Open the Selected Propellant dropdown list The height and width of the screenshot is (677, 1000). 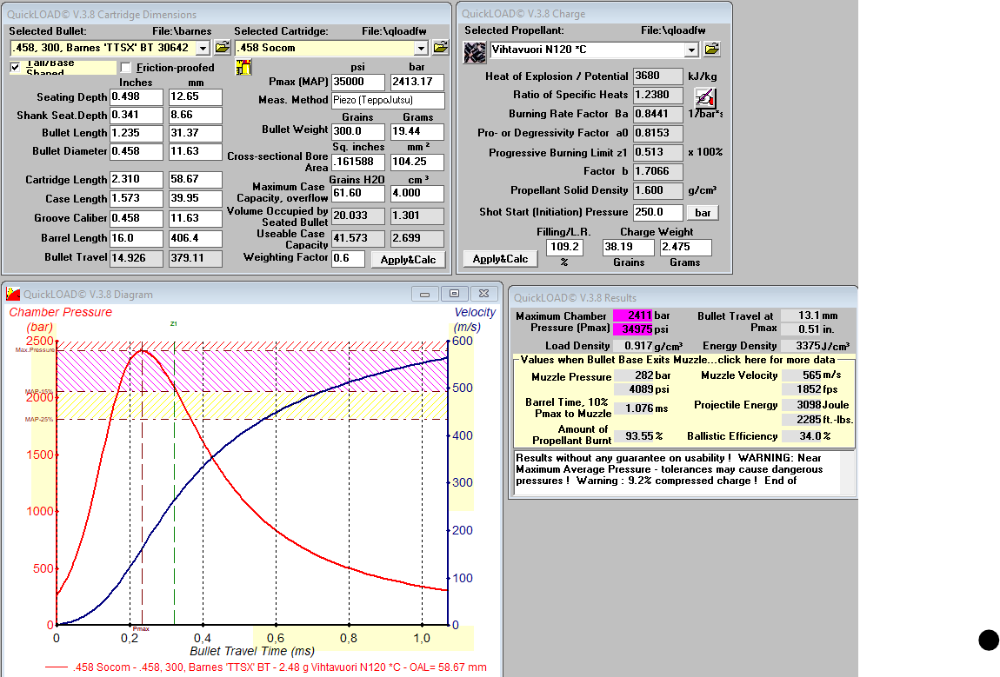(x=692, y=50)
